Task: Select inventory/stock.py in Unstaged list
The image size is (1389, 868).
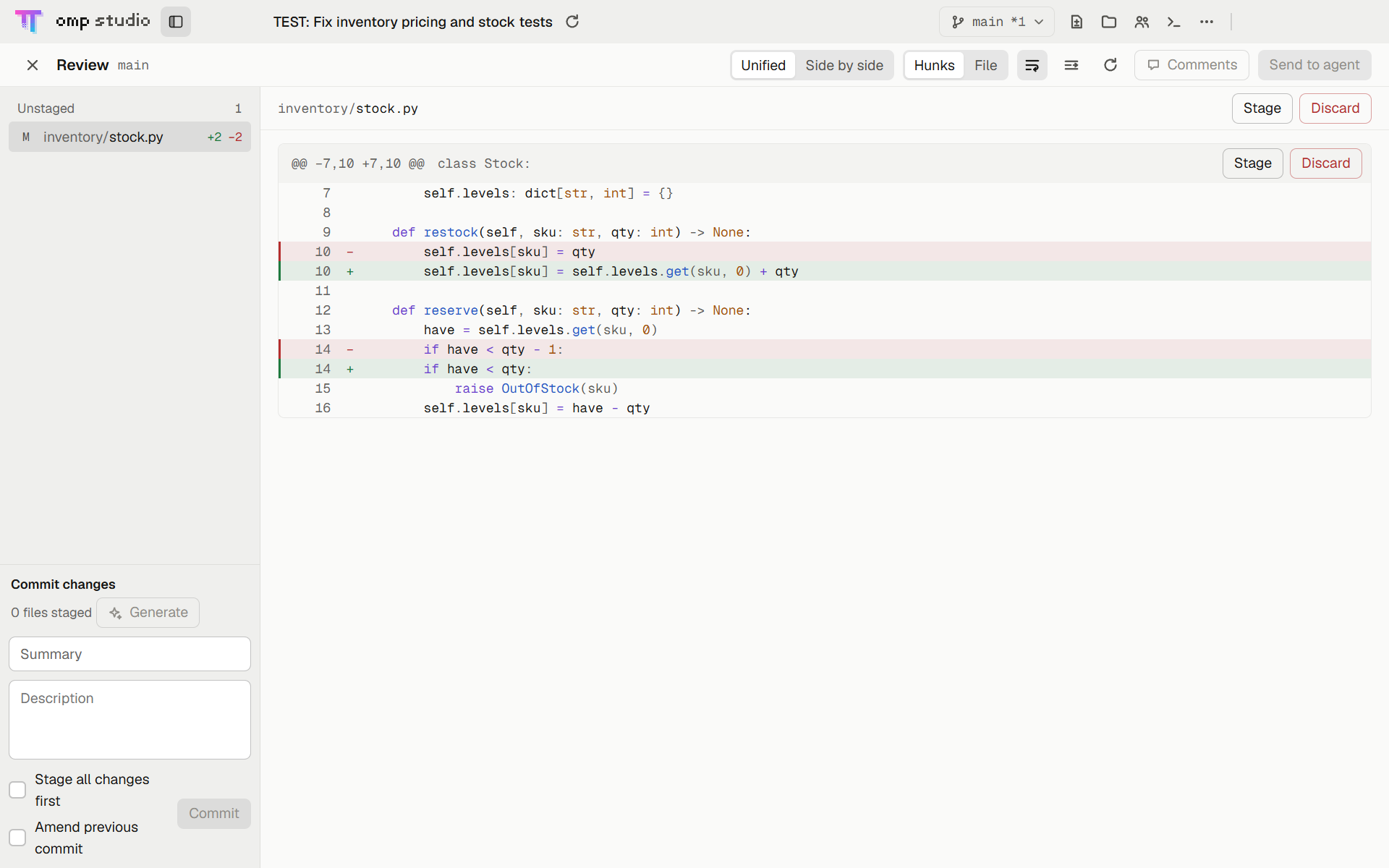Action: [x=129, y=137]
